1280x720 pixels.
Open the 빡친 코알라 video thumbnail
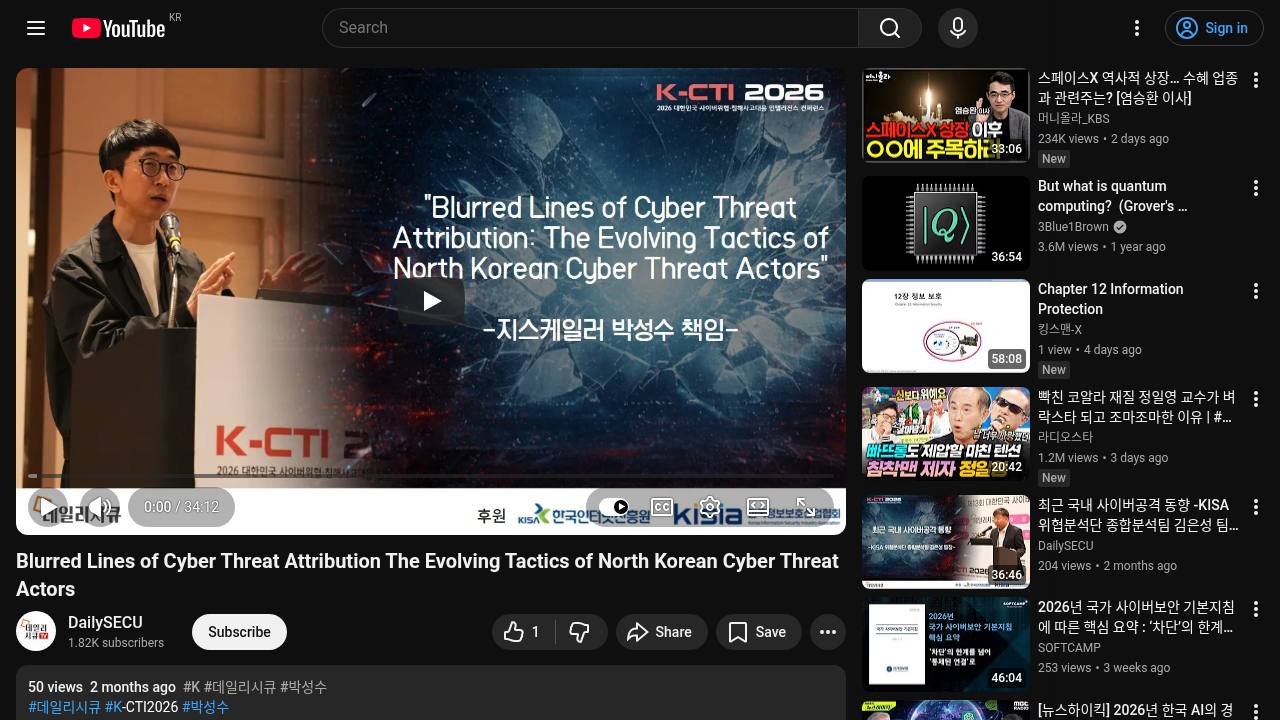point(946,434)
